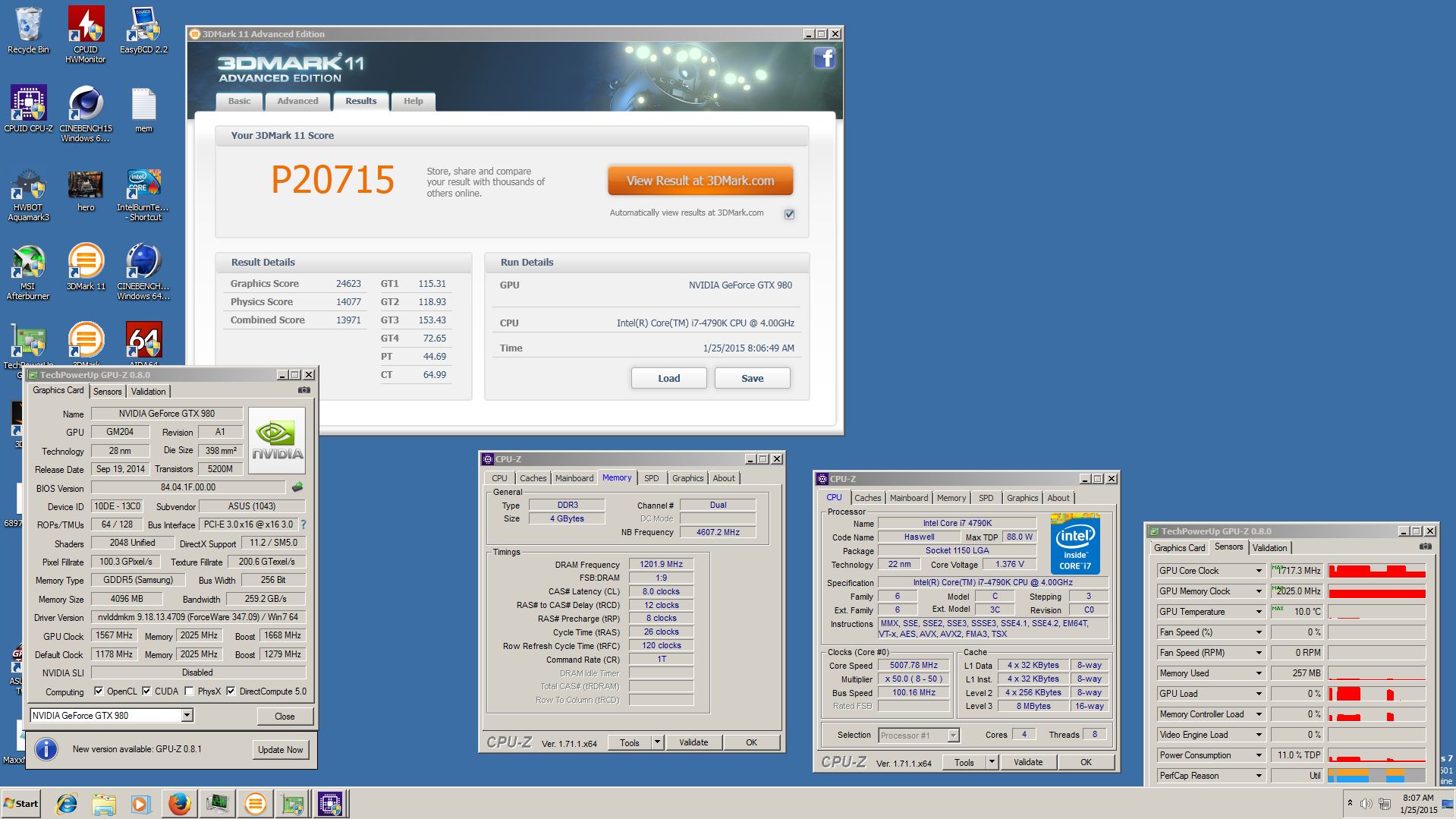
Task: Click the Load button in Run Details
Action: (x=668, y=378)
